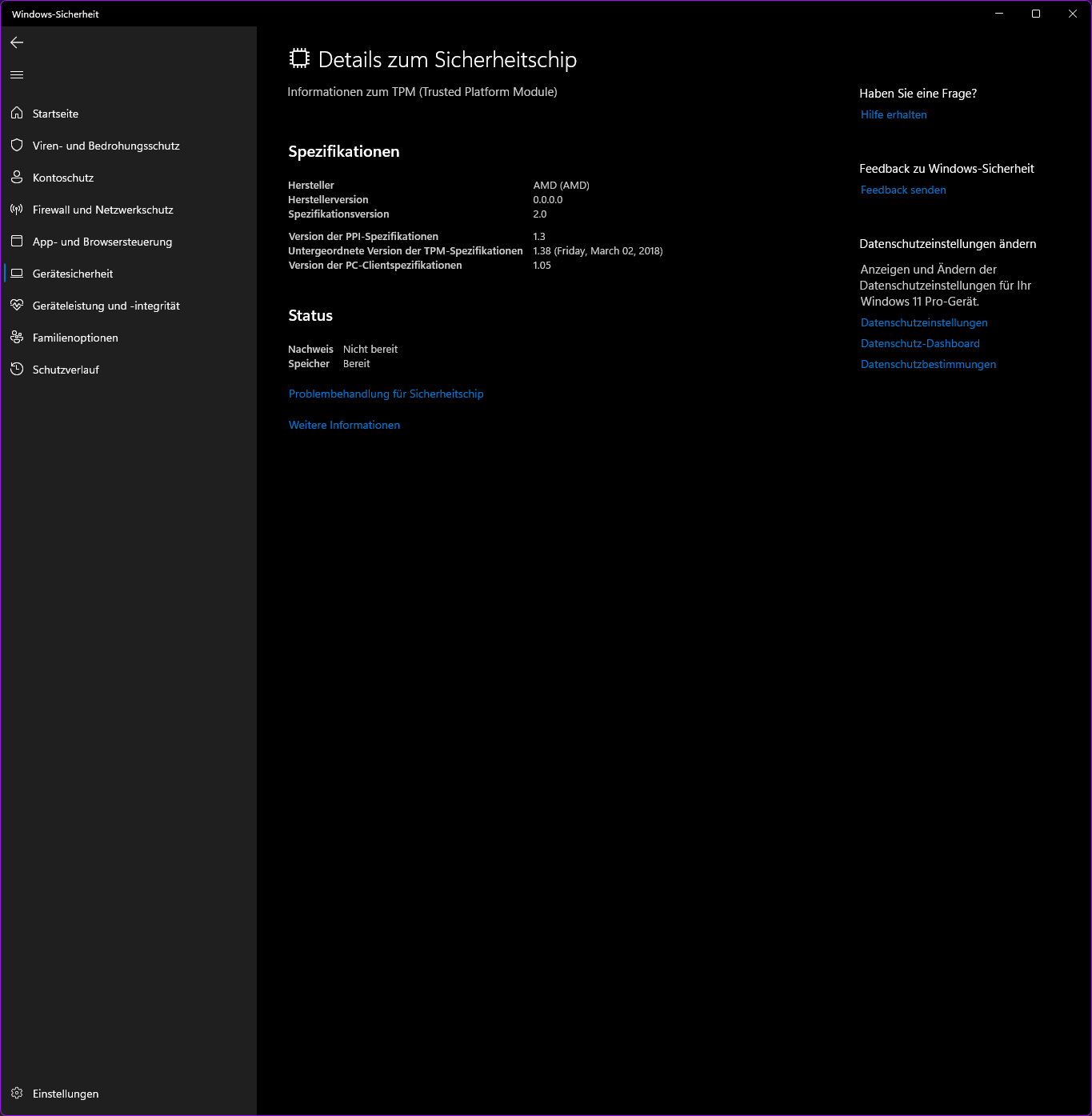
Task: Click the Spezifikationen heading
Action: (x=344, y=151)
